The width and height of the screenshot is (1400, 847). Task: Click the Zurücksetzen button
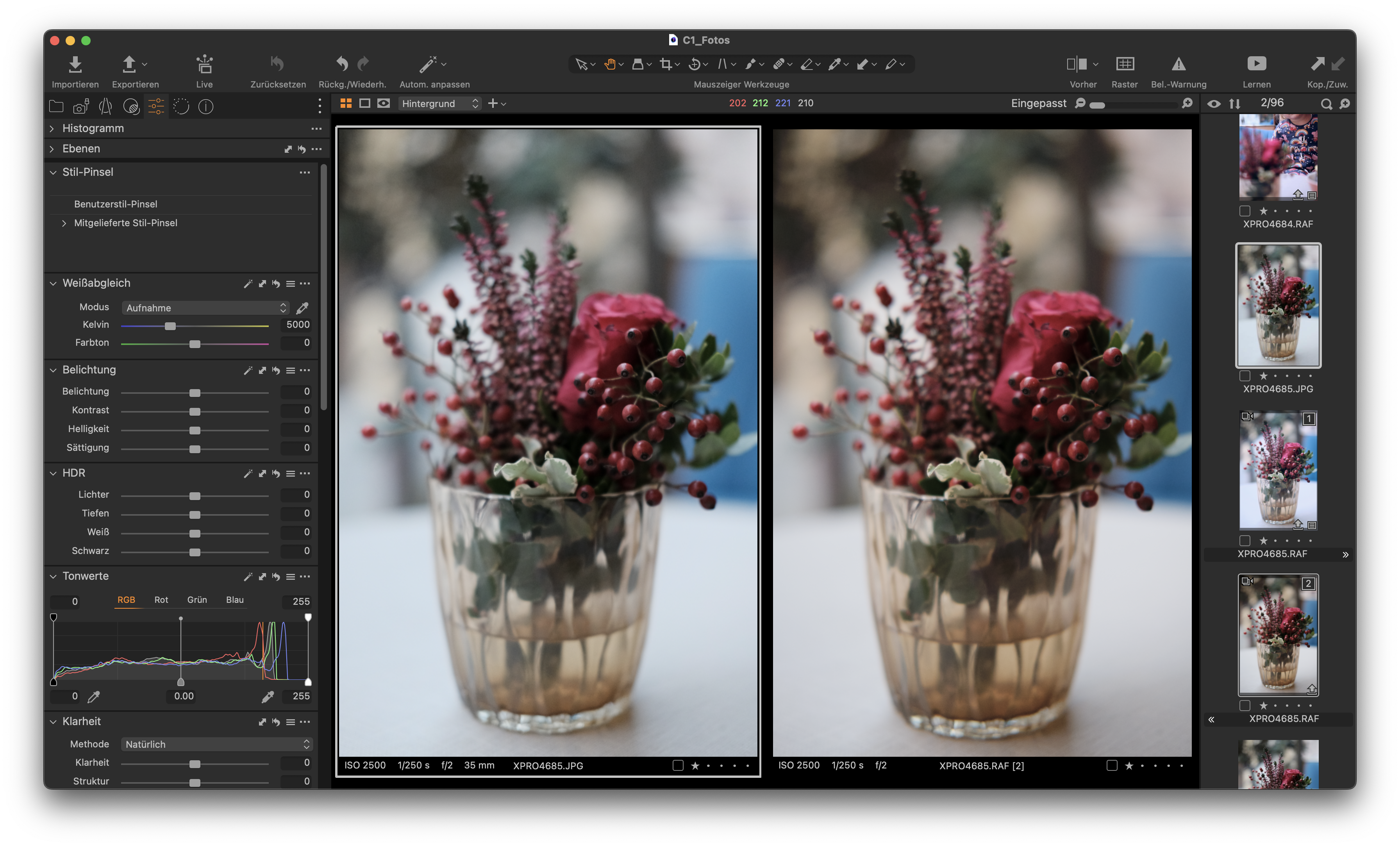[x=277, y=64]
